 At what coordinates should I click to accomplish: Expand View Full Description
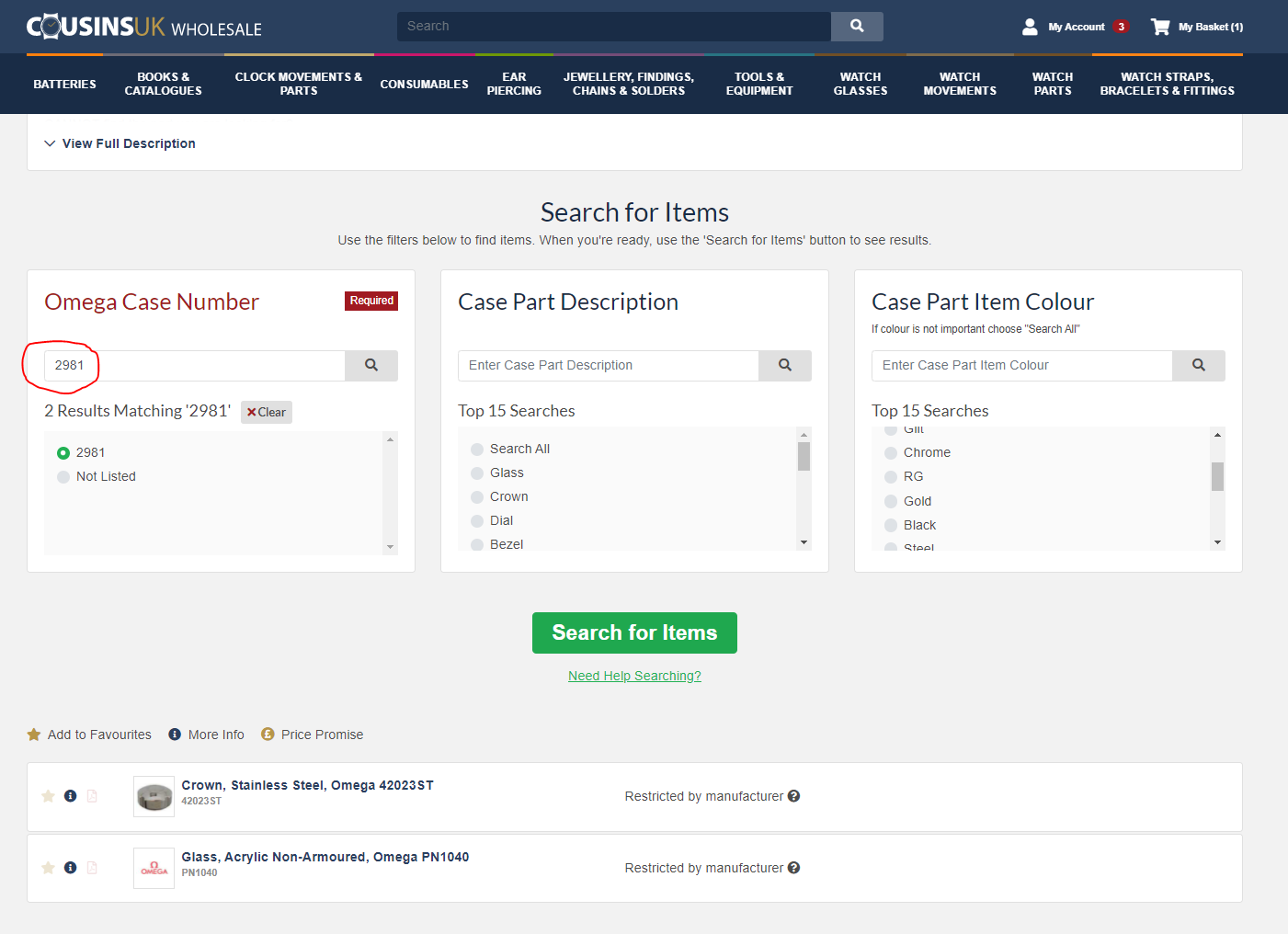[x=120, y=143]
